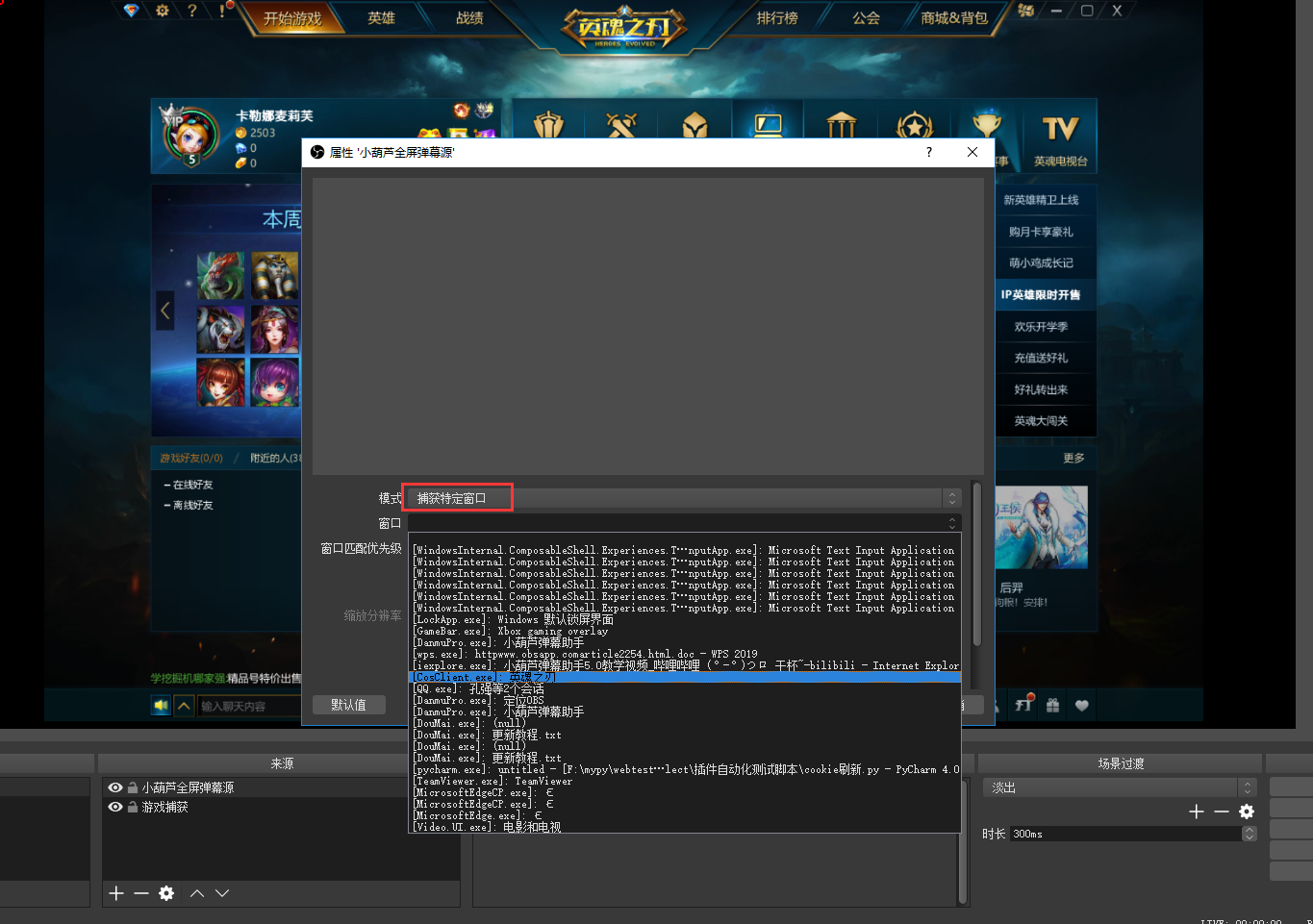Open the 淡出 transition dropdown
This screenshot has height=924, width=1313.
tap(1122, 787)
